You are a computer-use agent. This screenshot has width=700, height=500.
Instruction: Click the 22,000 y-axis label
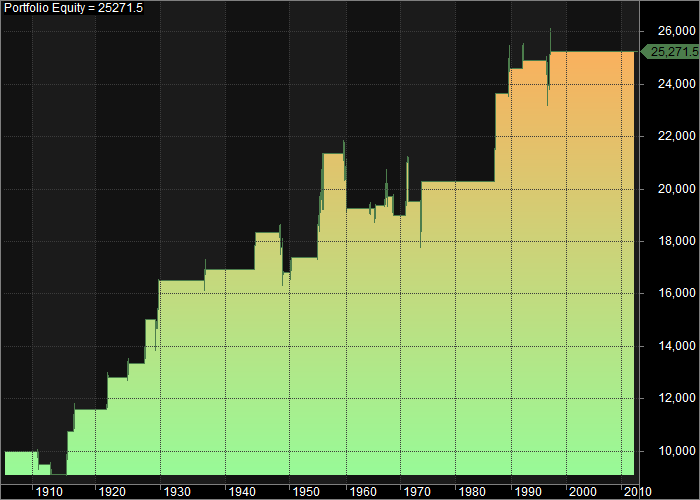pyautogui.click(x=677, y=136)
